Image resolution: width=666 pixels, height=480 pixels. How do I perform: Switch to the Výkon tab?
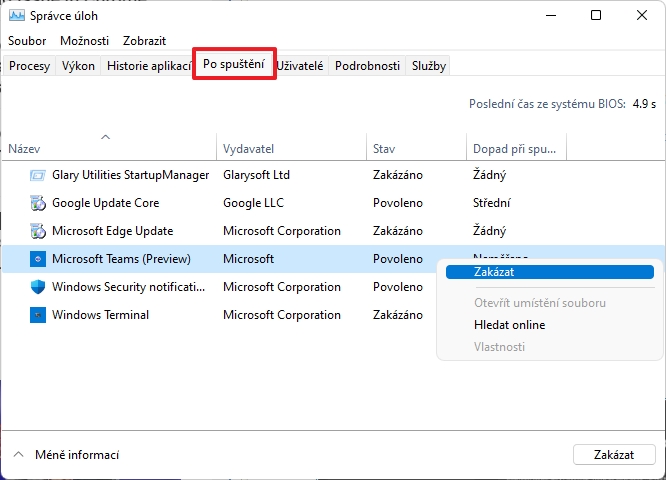78,66
